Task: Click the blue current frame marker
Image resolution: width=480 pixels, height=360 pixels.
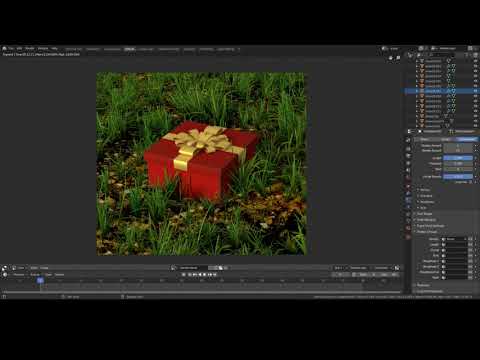Action: (x=40, y=281)
